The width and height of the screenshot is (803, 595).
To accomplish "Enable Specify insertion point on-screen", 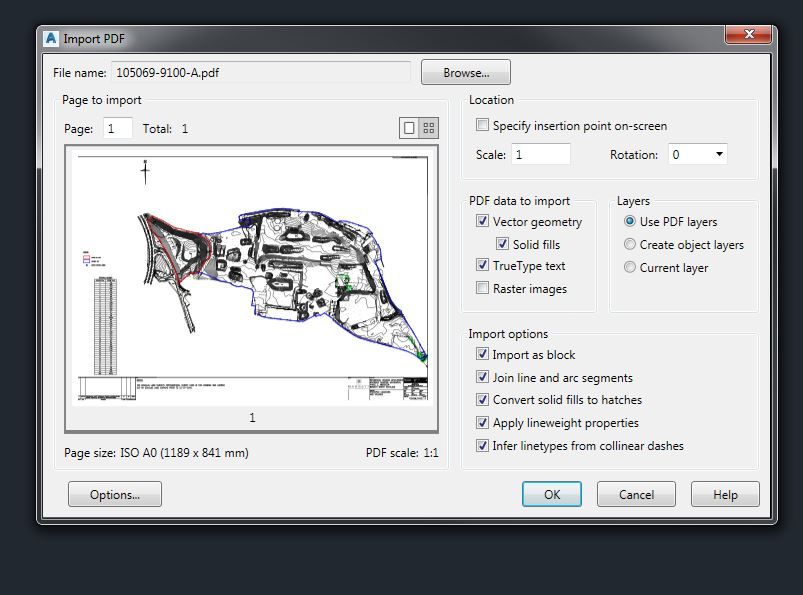I will coord(483,126).
